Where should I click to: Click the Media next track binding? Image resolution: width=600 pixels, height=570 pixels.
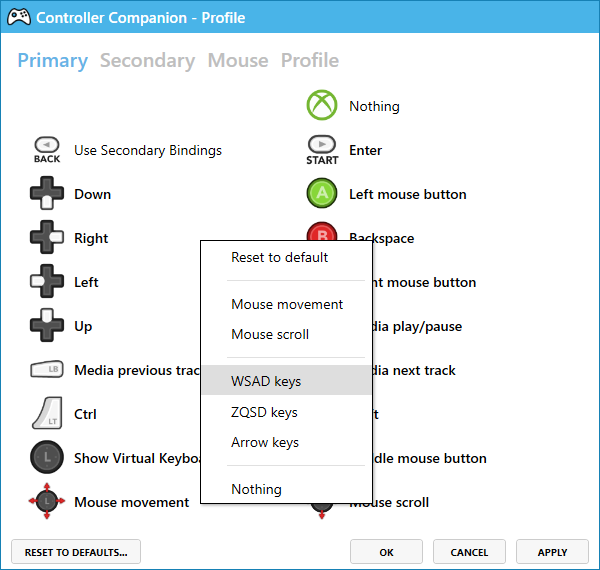click(414, 370)
